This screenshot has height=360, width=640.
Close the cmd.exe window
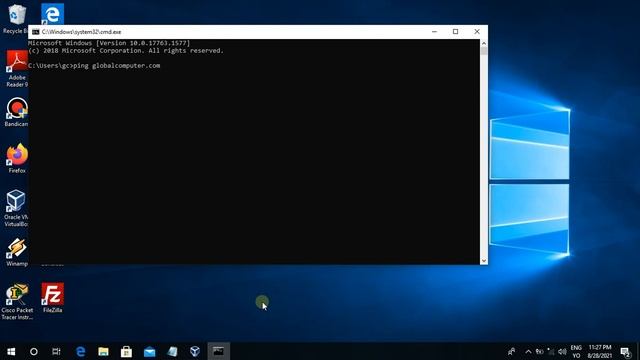coord(477,32)
